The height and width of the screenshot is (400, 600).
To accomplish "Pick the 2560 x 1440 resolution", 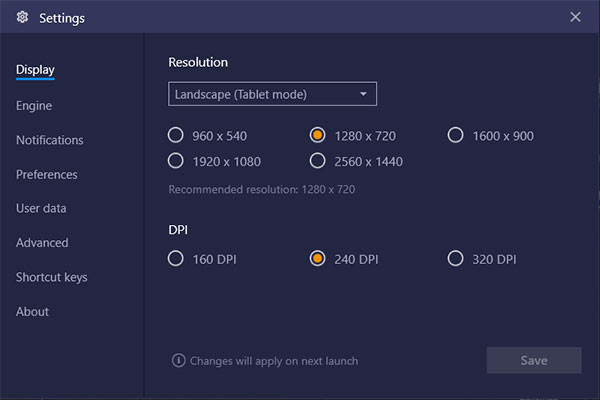I will pyautogui.click(x=317, y=161).
